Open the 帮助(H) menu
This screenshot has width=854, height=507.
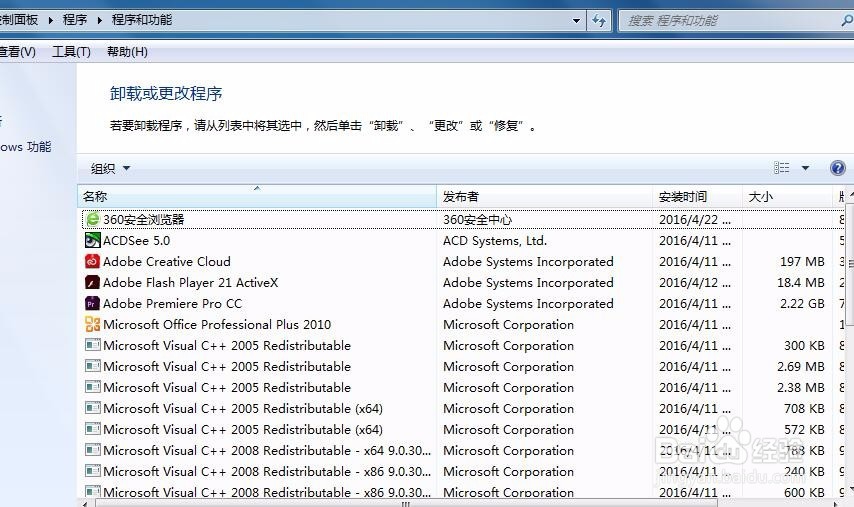[127, 52]
